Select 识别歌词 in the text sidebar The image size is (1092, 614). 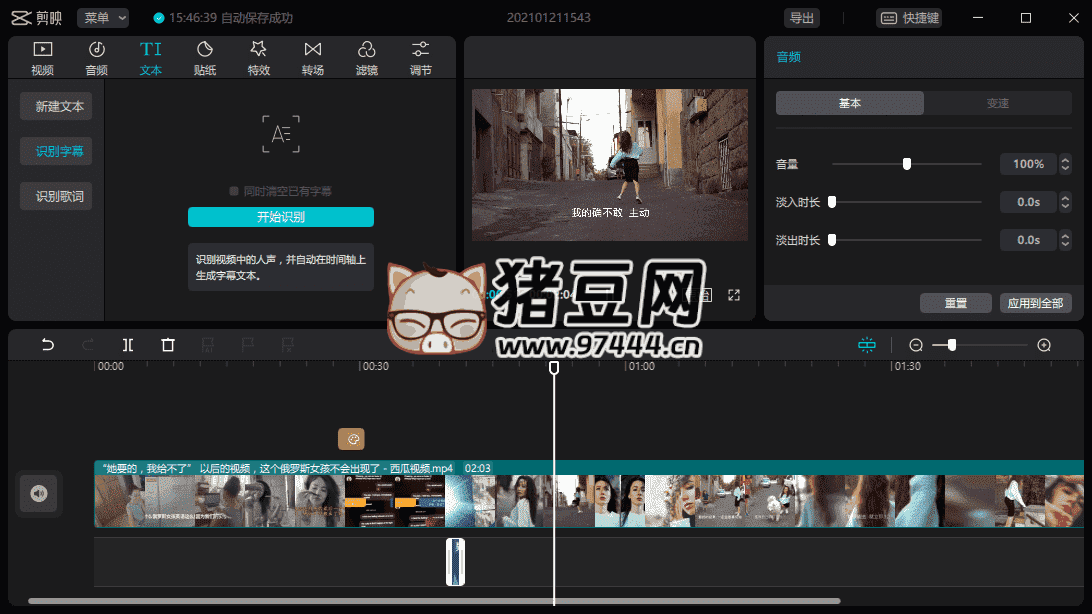60,197
